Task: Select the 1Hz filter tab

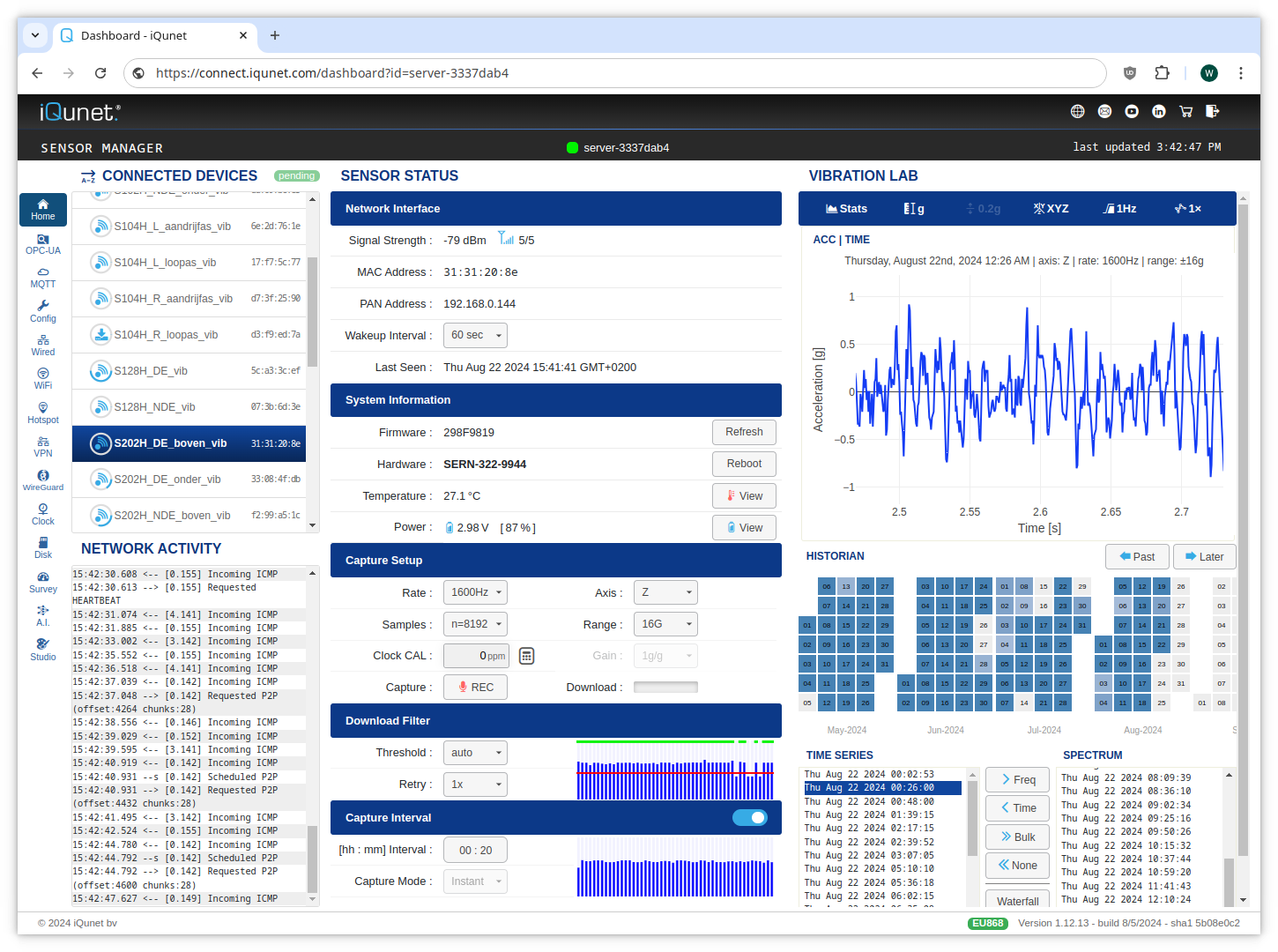Action: pyautogui.click(x=1120, y=209)
